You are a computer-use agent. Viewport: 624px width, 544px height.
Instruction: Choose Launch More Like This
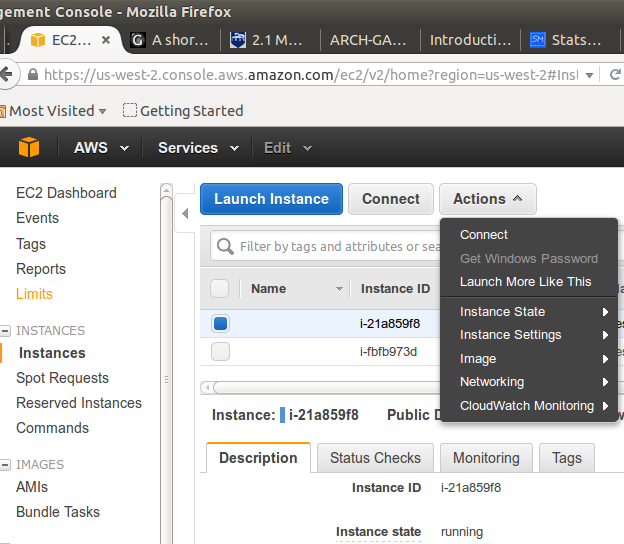525,282
